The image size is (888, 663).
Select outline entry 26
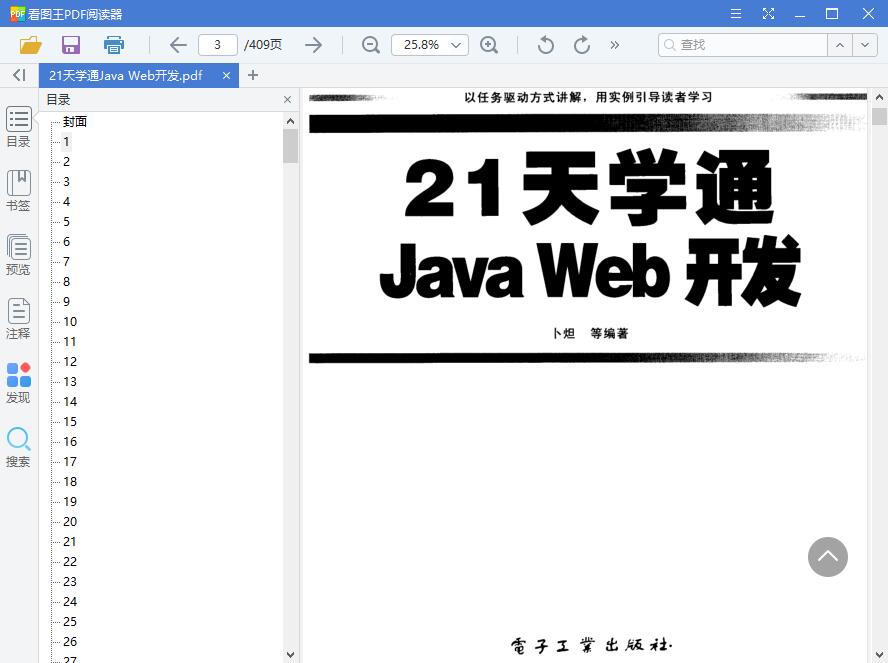[x=70, y=641]
